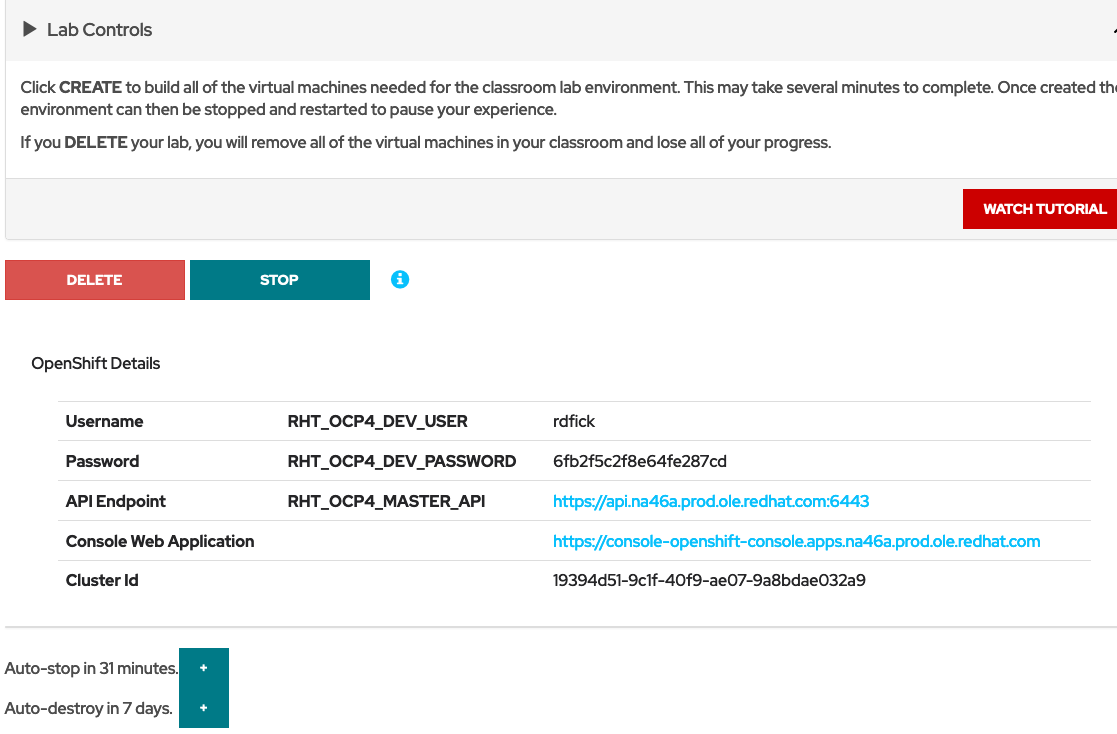1117x734 pixels.
Task: Click the Lab Controls title text
Action: (x=98, y=29)
